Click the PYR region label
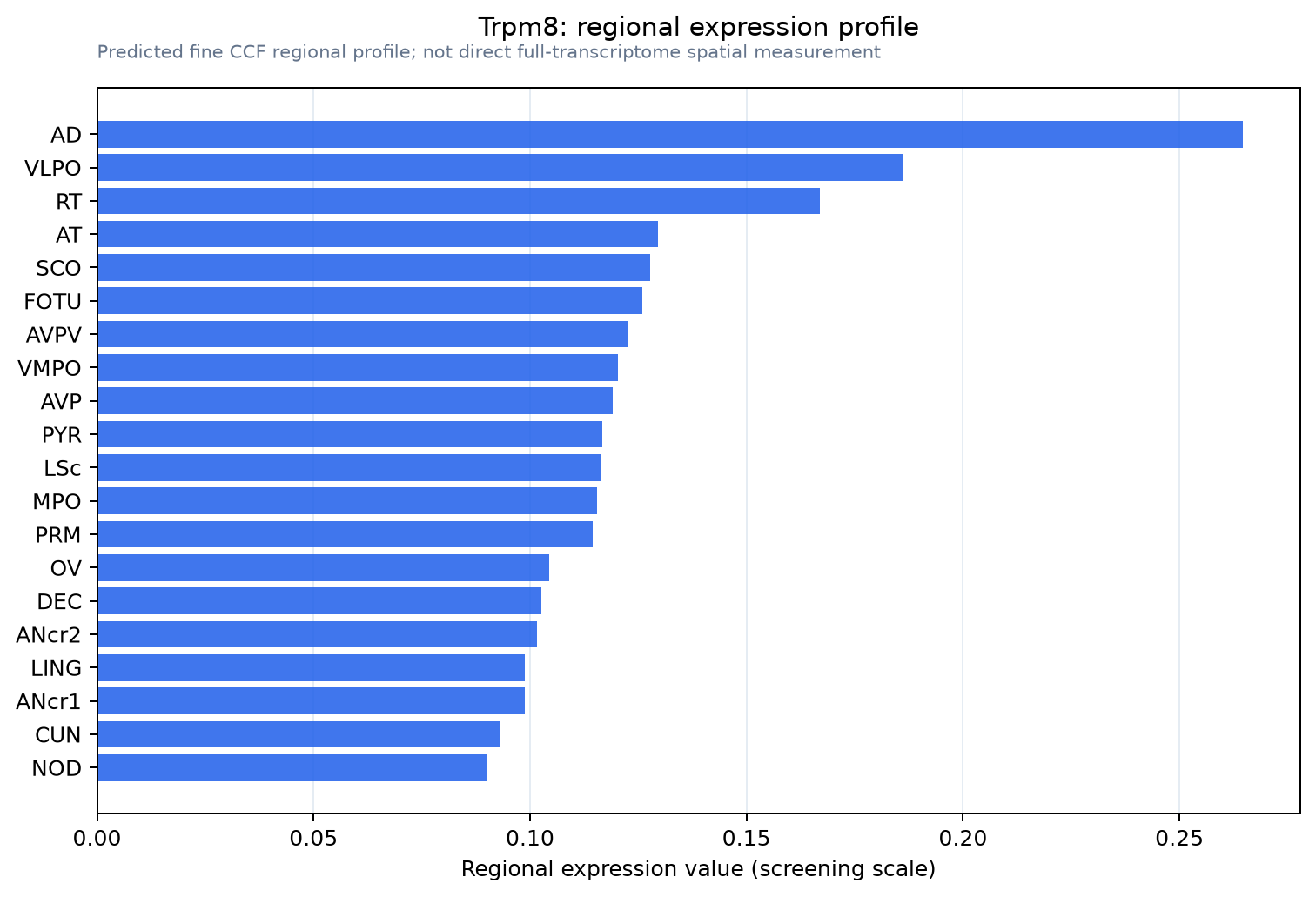The image size is (1316, 897). (x=62, y=435)
